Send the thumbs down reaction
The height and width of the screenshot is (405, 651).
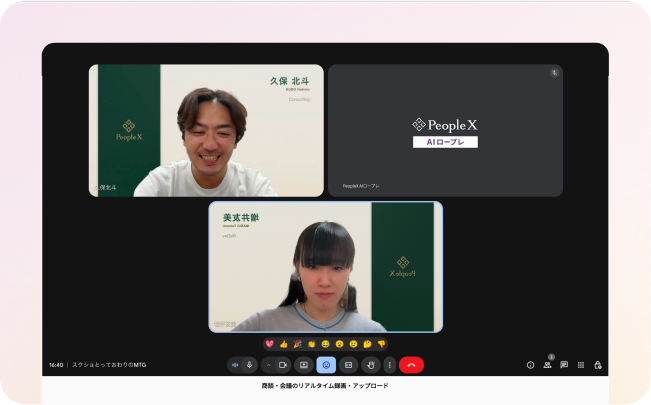[x=381, y=344]
